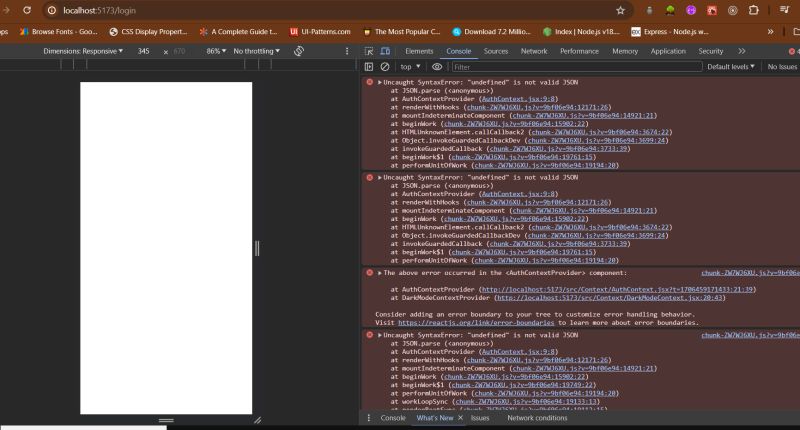Create a live expression with eye icon
The image size is (800, 430).
coord(437,67)
